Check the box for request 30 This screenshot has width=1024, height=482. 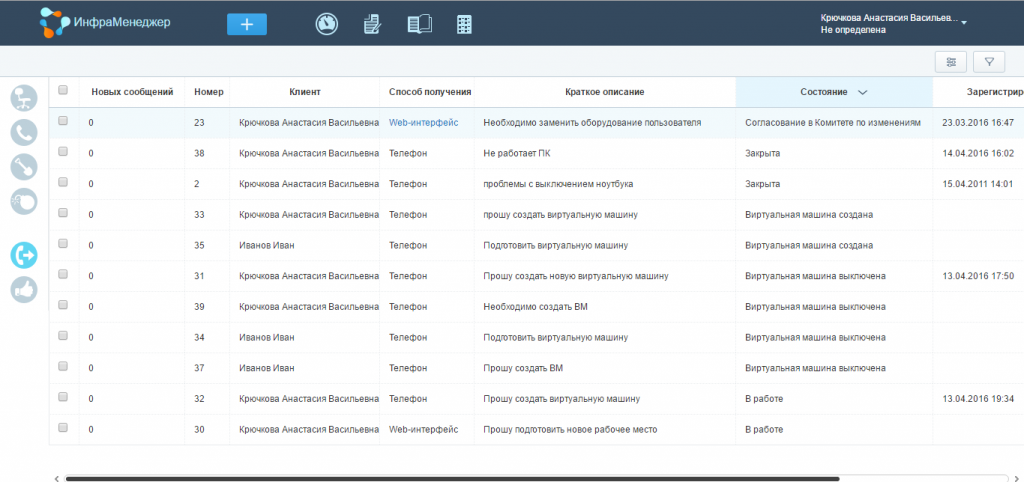63,428
